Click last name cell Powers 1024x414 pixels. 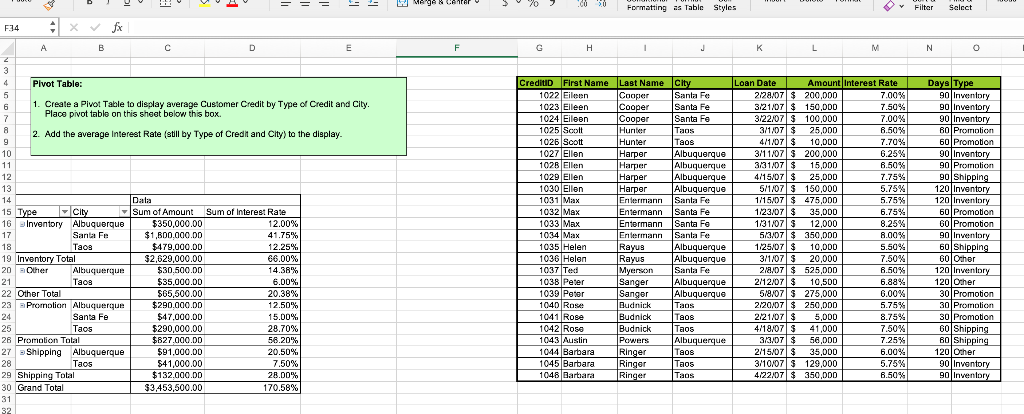coord(645,340)
